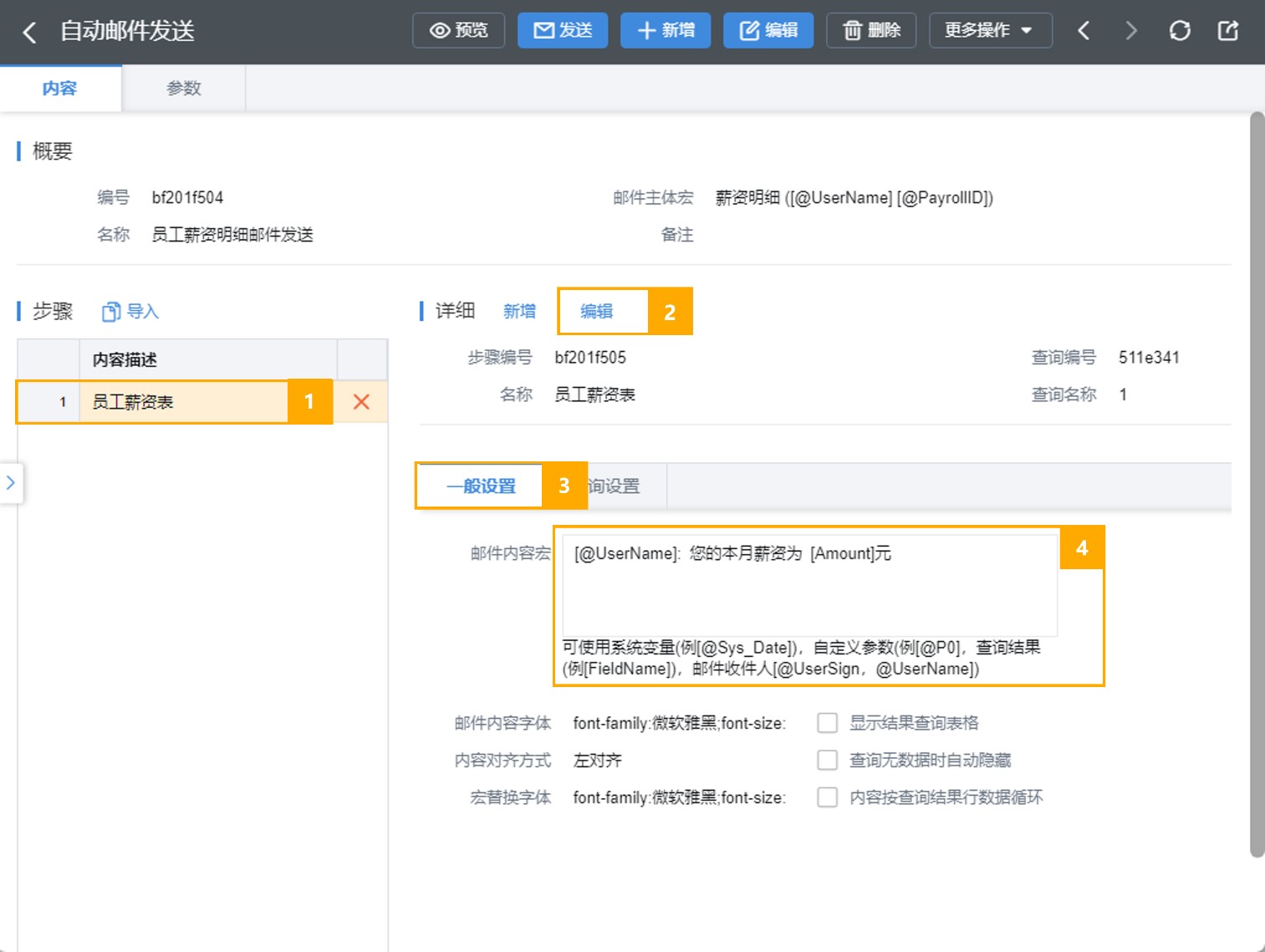
Task: Click 新增 in the 详细 section
Action: click(x=519, y=311)
